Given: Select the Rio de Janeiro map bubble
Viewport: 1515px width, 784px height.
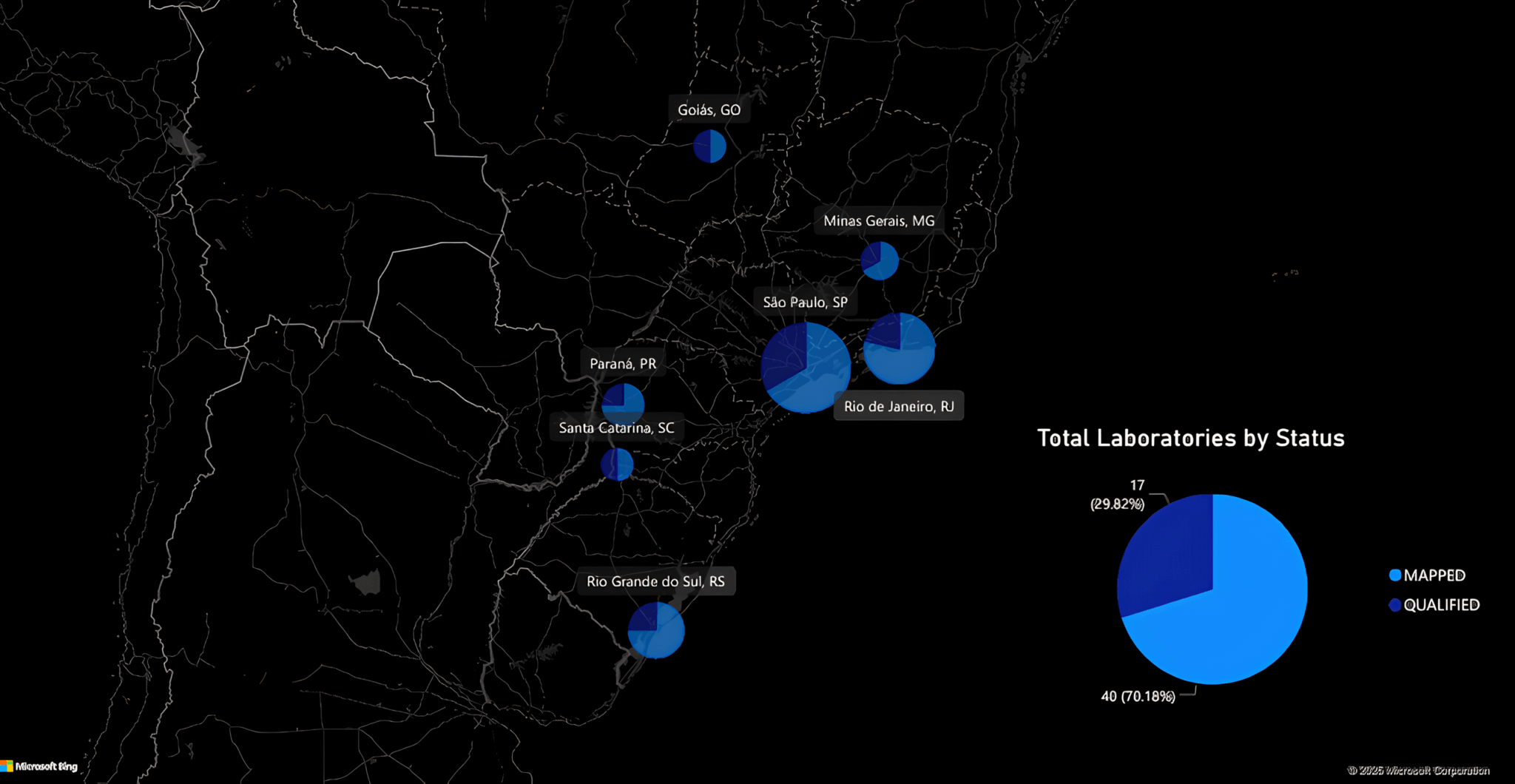Looking at the screenshot, I should 899,348.
